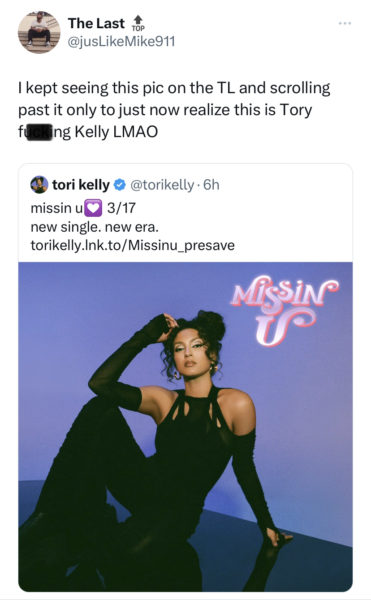Open the torikelly.lnk.to/Missinu_presave link
371x600 pixels.
coord(132,245)
